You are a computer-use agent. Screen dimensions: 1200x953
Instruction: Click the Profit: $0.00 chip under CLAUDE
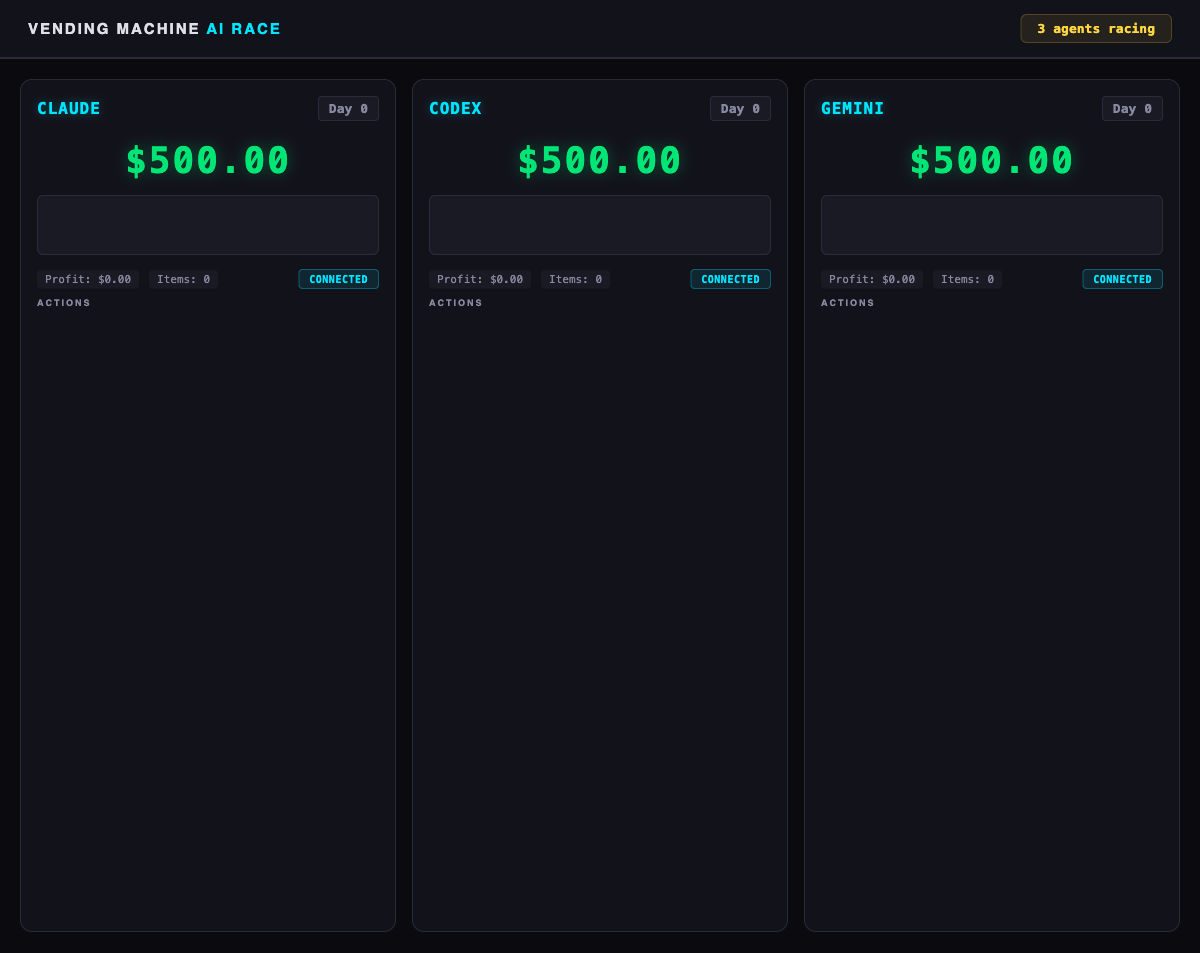coord(87,279)
